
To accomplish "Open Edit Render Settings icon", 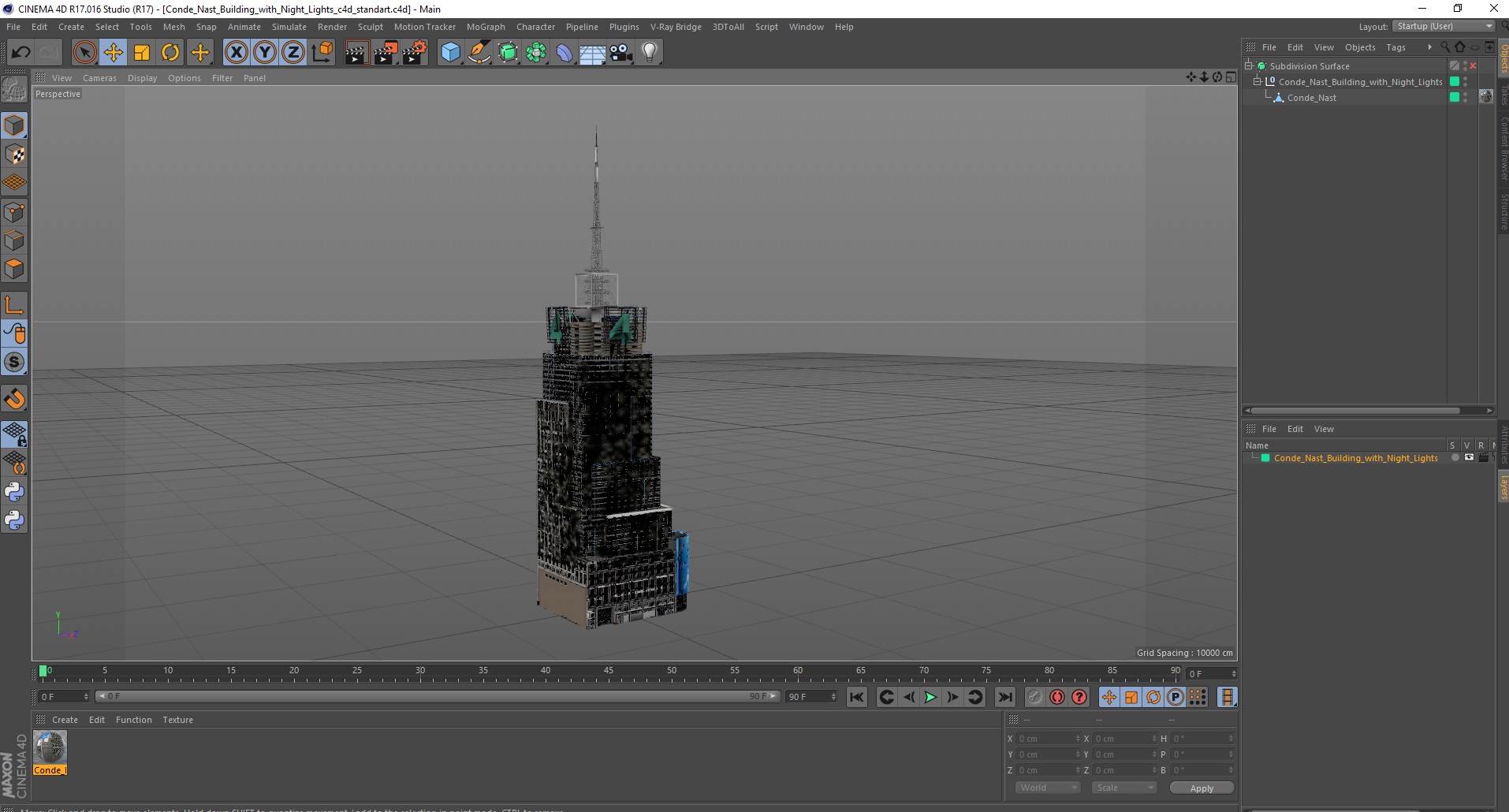I will [415, 53].
